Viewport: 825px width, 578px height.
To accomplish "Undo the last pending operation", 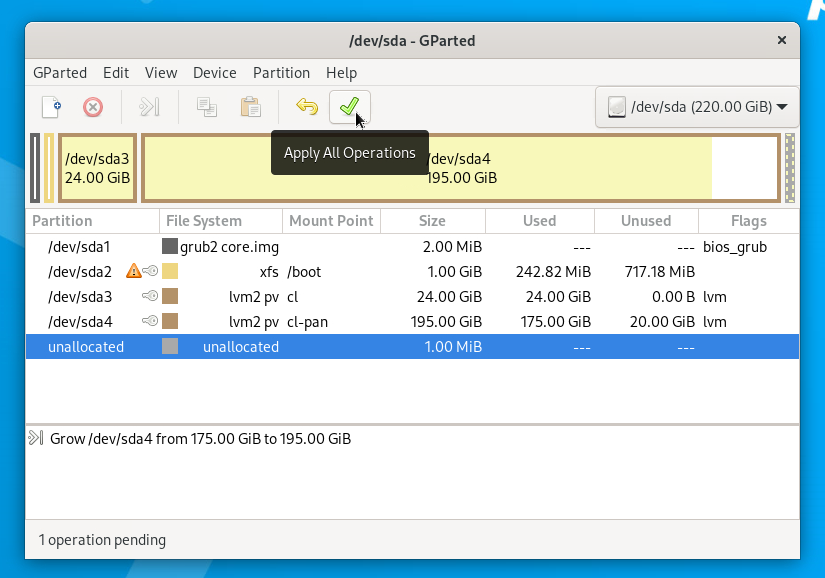I will pyautogui.click(x=306, y=107).
